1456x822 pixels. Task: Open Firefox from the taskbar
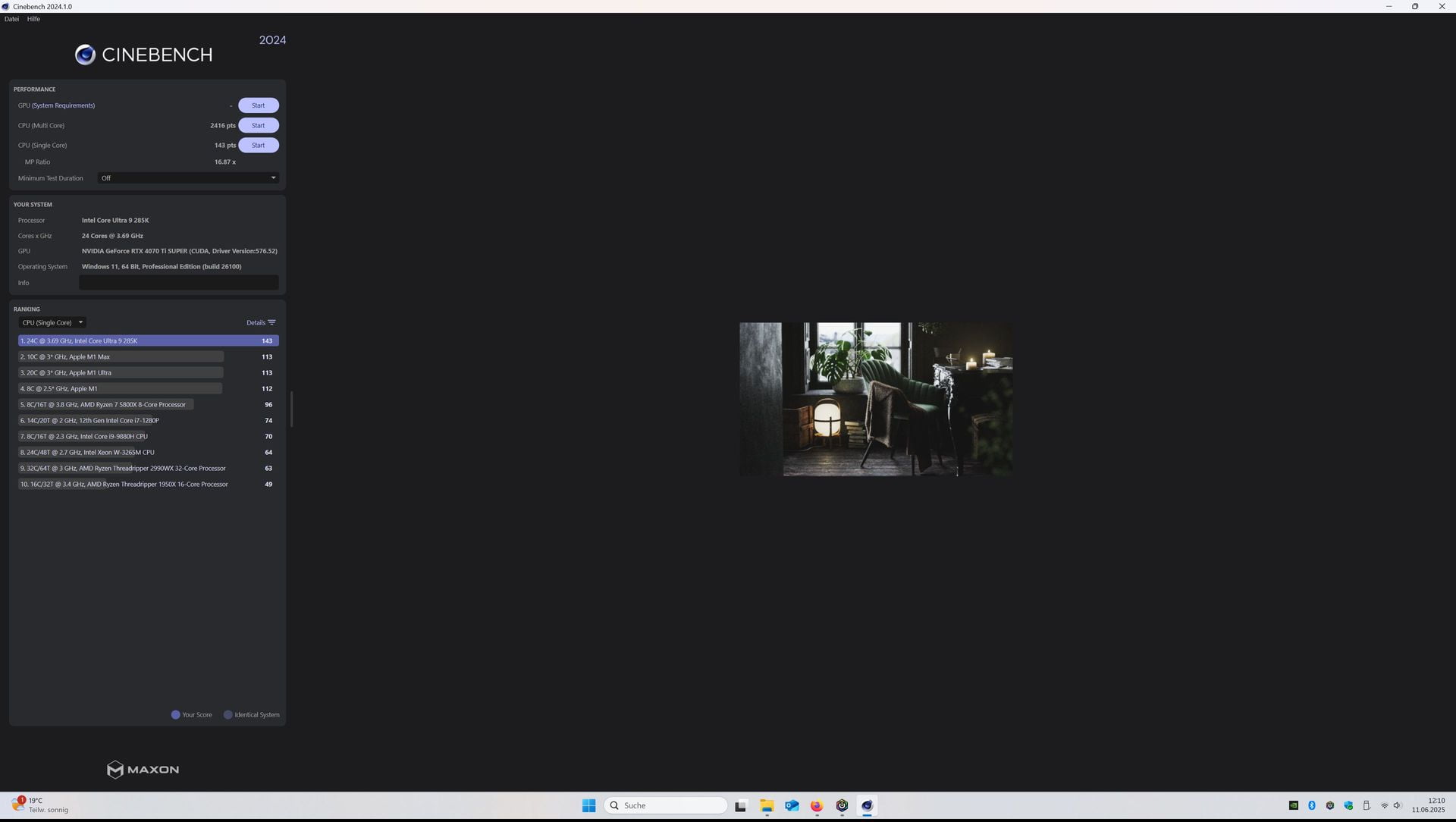pyautogui.click(x=817, y=805)
